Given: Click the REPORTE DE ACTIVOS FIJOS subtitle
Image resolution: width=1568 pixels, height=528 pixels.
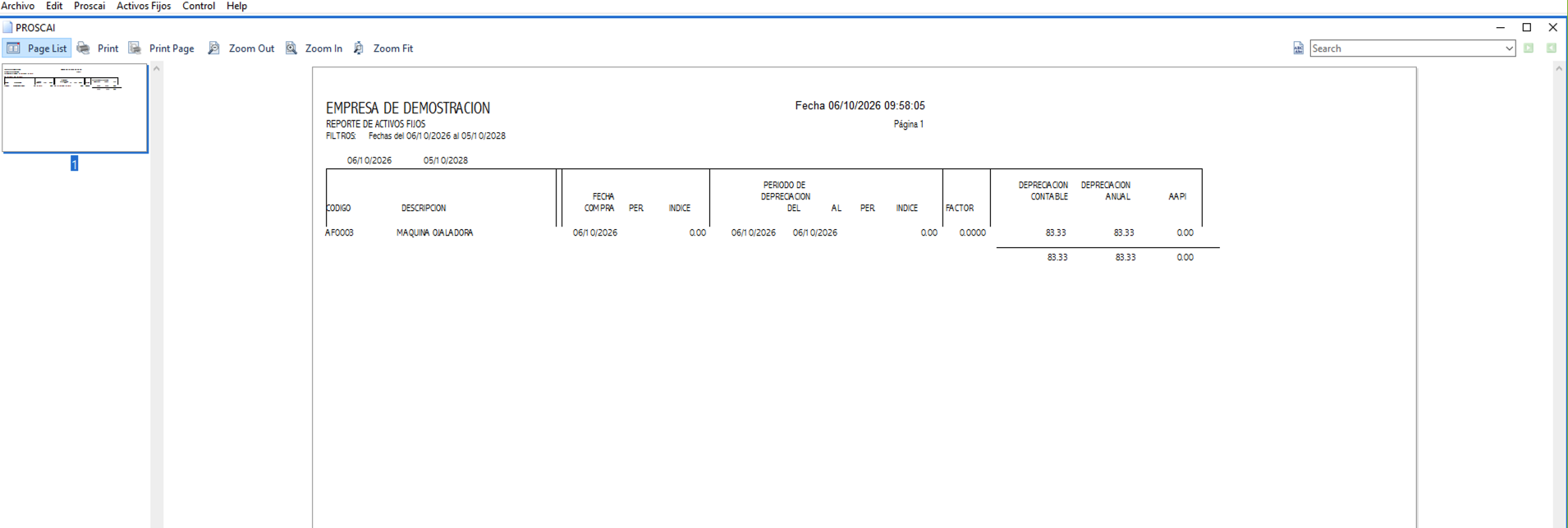Looking at the screenshot, I should (x=375, y=124).
